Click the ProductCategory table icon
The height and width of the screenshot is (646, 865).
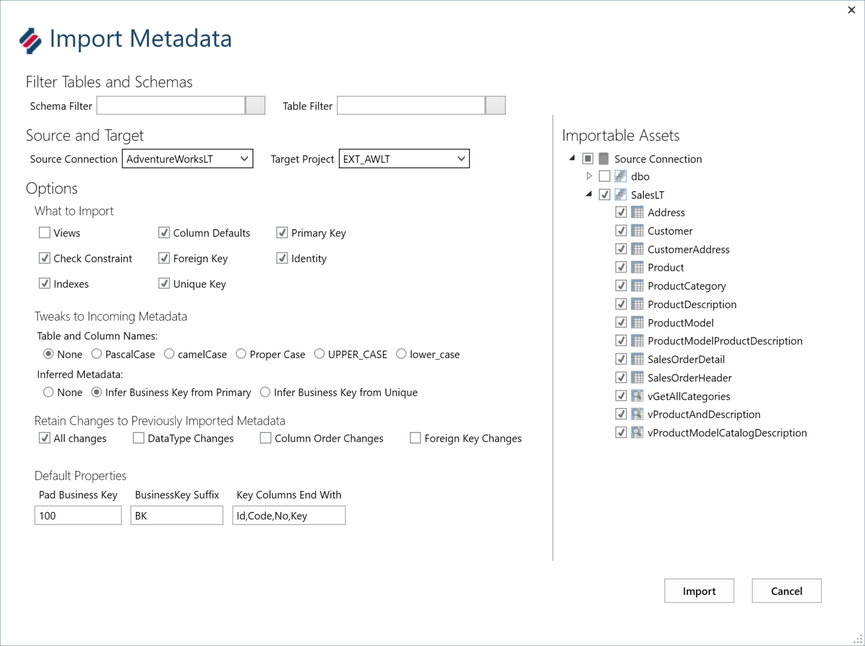click(637, 286)
